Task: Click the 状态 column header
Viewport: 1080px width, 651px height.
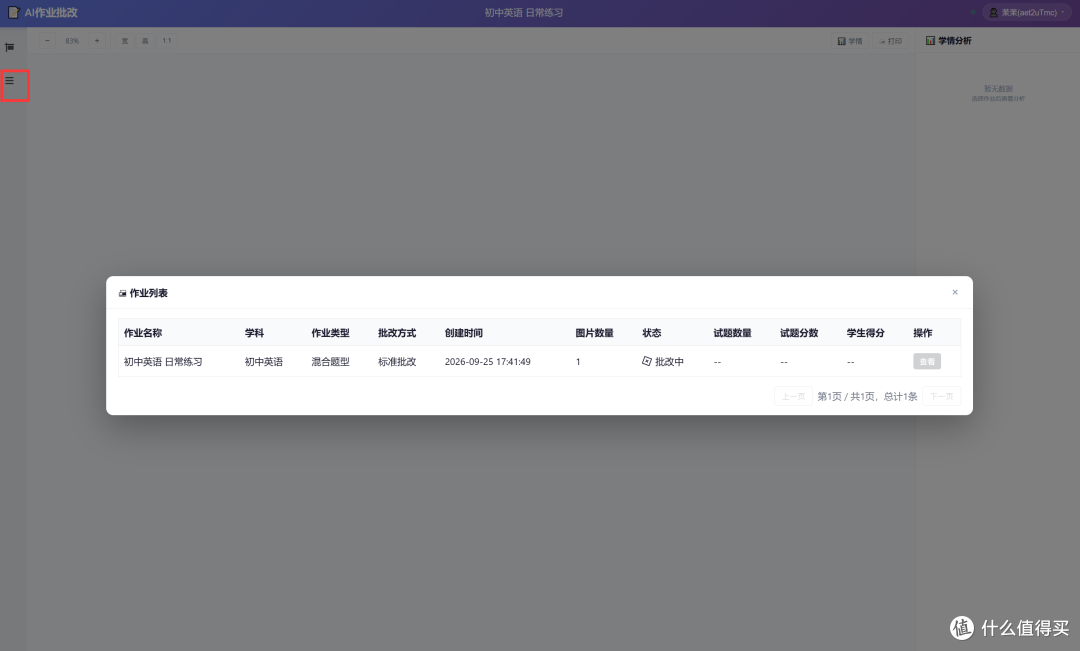Action: coord(652,333)
